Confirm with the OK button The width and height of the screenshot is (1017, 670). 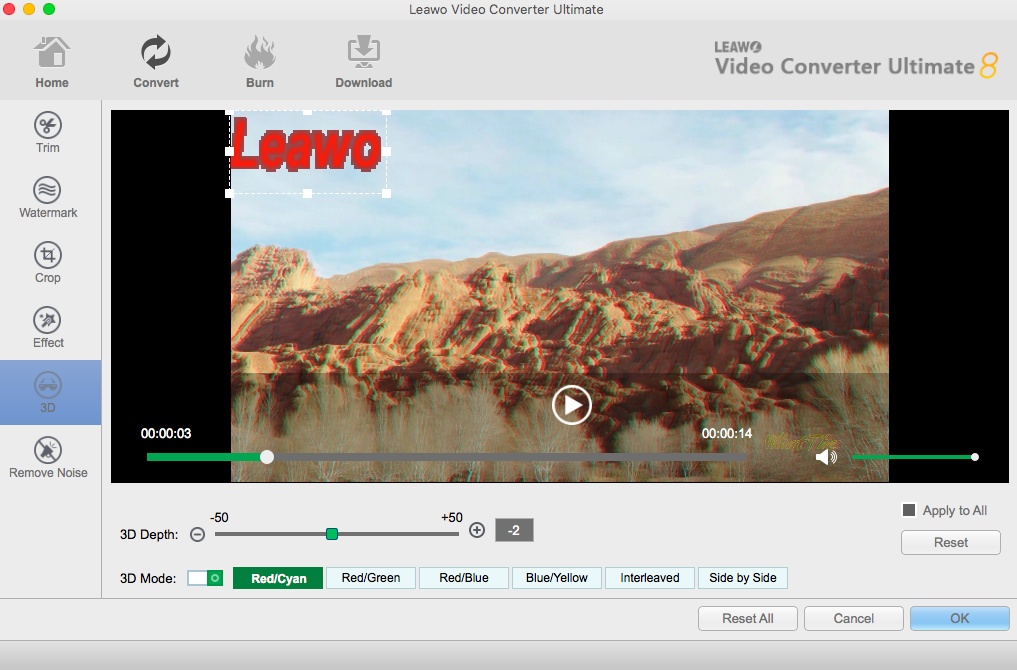(x=960, y=618)
